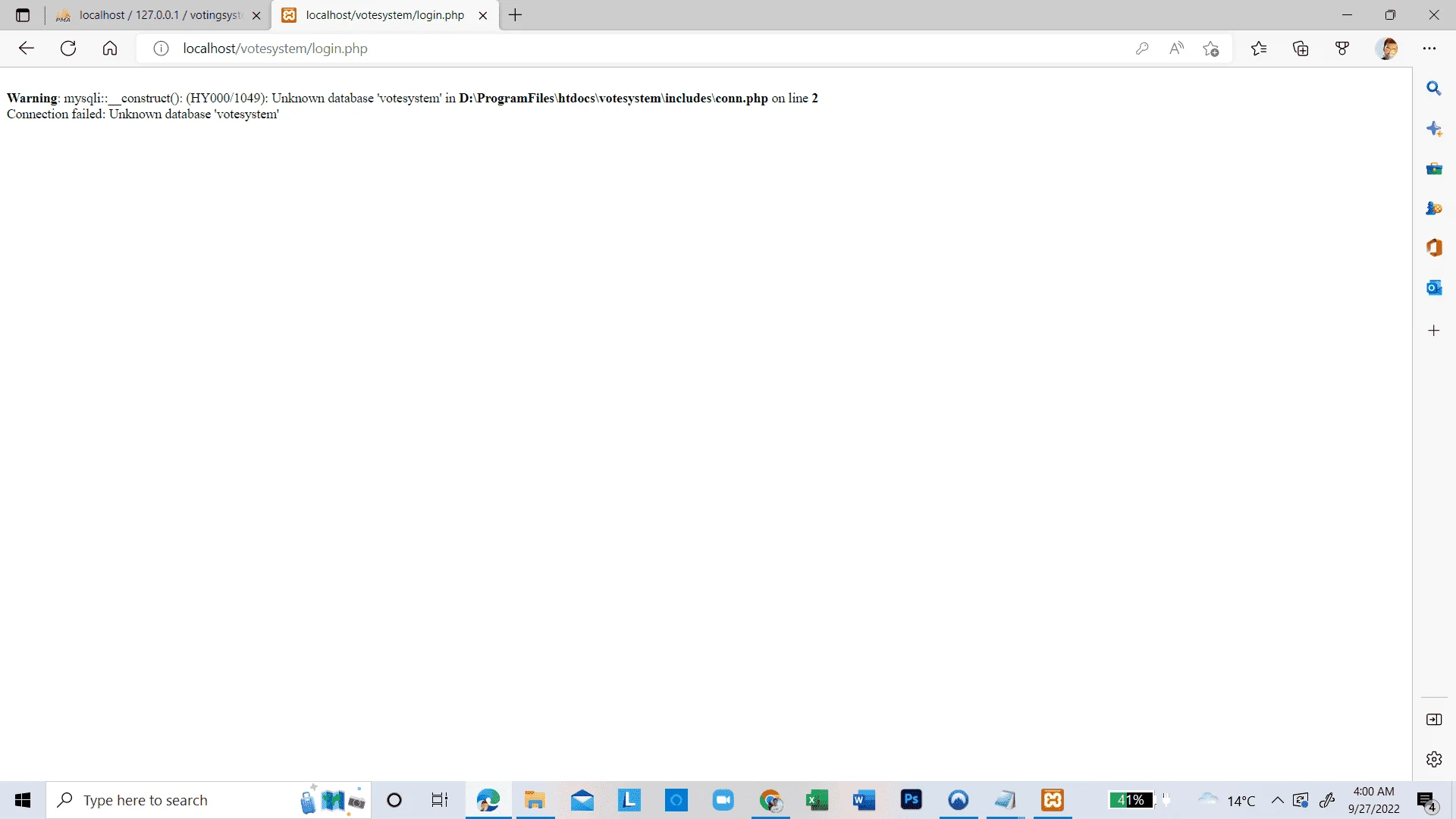
Task: Open Word from the taskbar
Action: coord(864,800)
